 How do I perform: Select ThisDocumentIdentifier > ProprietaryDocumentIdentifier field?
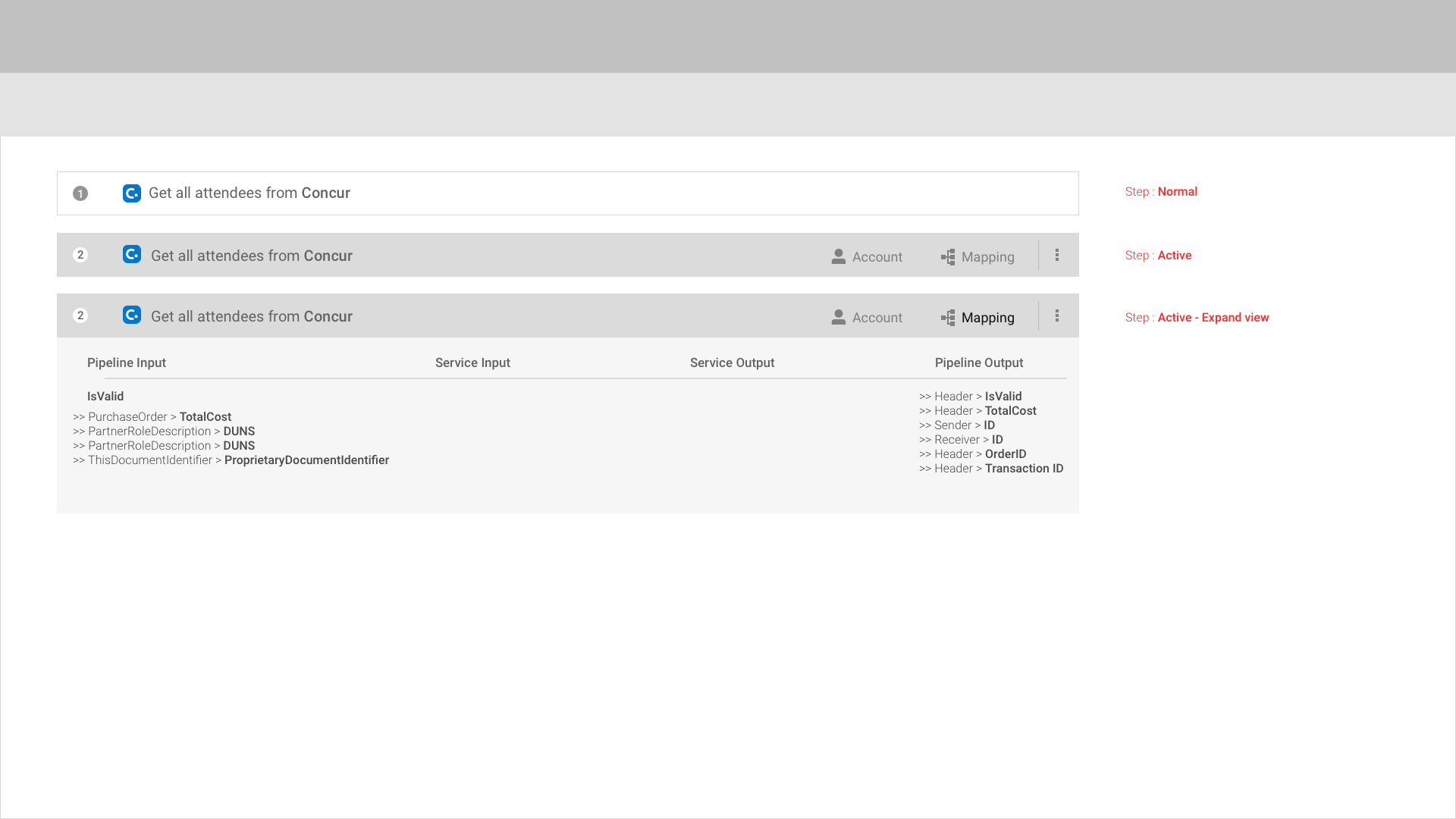pos(231,460)
